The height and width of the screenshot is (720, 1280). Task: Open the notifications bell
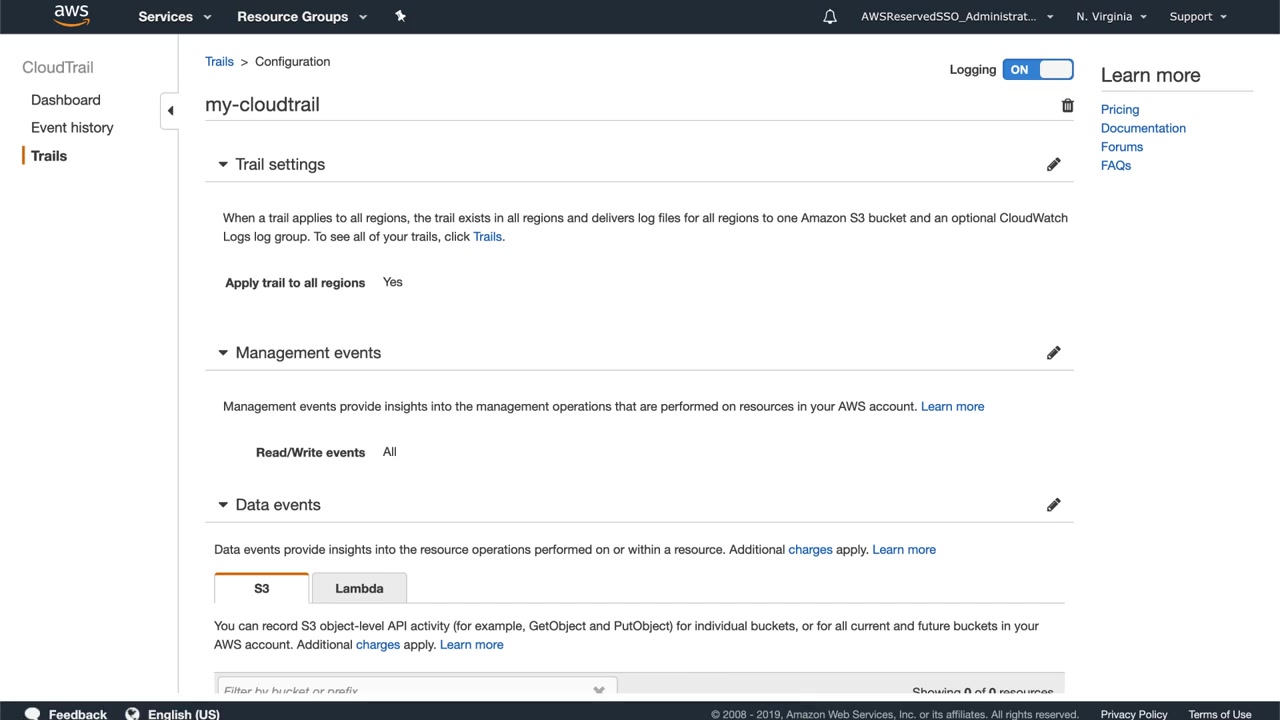pyautogui.click(x=830, y=17)
